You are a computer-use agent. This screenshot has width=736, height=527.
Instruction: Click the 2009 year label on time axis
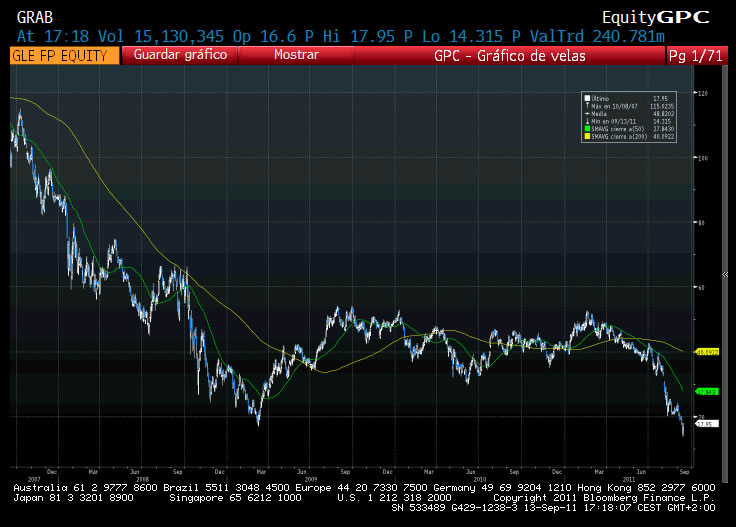311,479
